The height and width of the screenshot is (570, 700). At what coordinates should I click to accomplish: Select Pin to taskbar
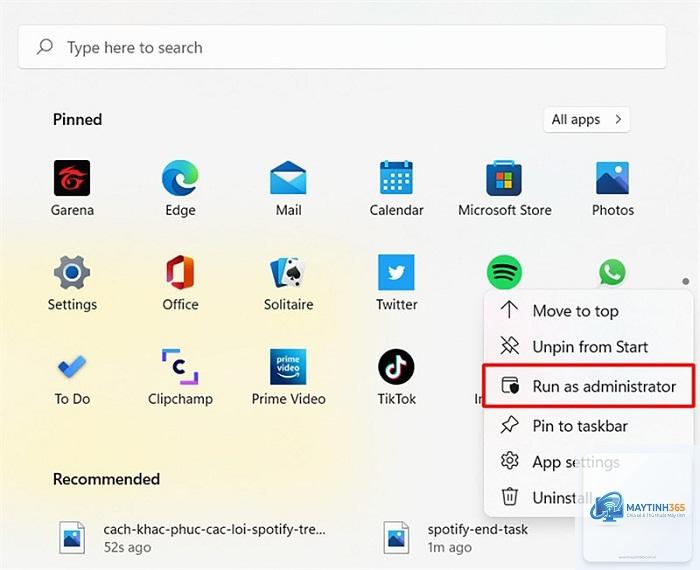pyautogui.click(x=588, y=426)
